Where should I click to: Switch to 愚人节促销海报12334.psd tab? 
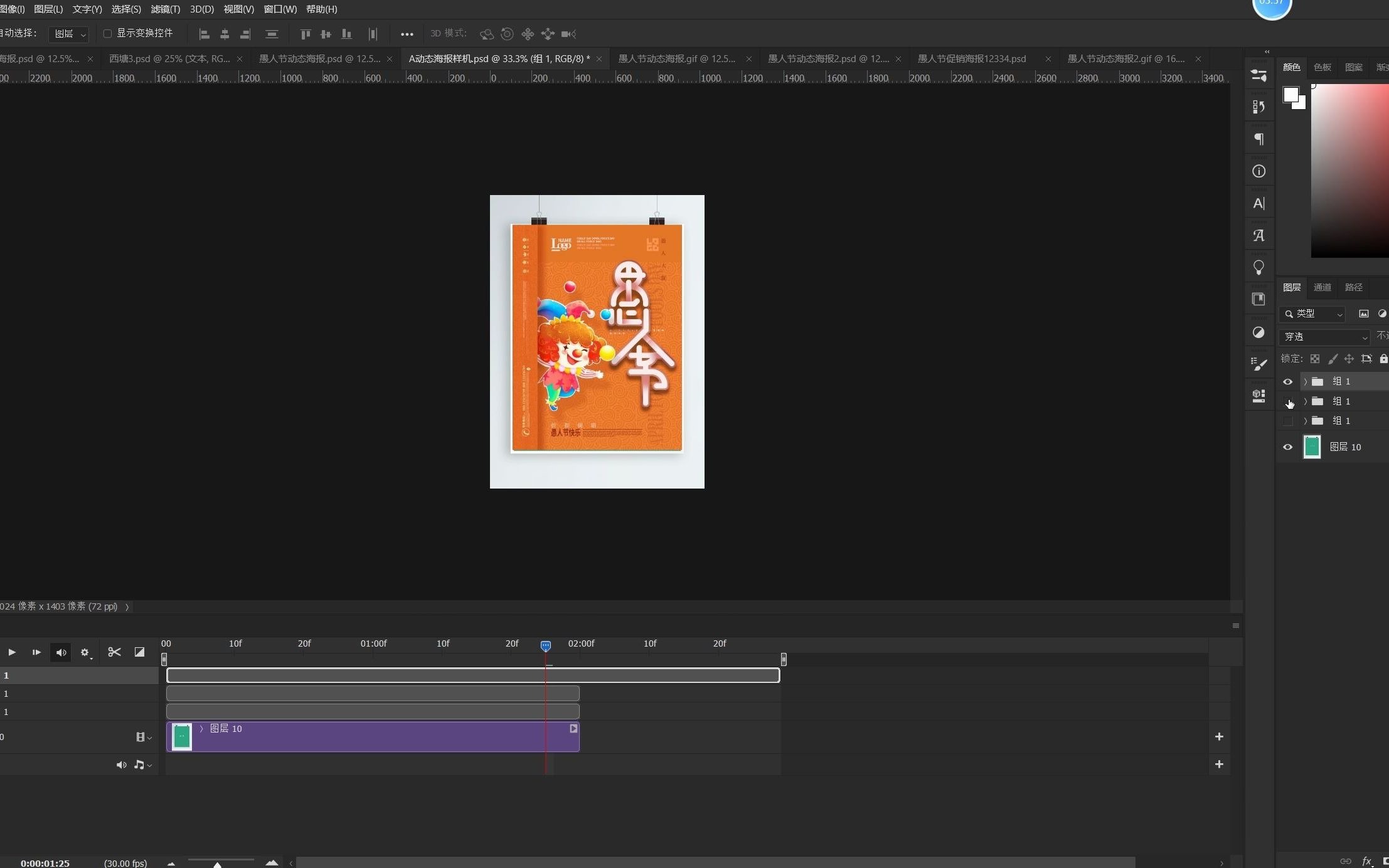pos(972,58)
